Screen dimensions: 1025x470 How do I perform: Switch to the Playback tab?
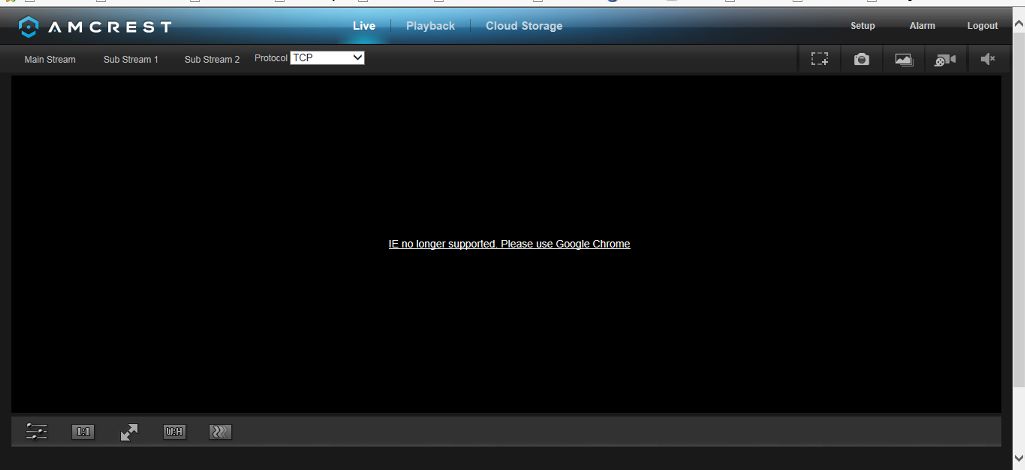pos(430,26)
